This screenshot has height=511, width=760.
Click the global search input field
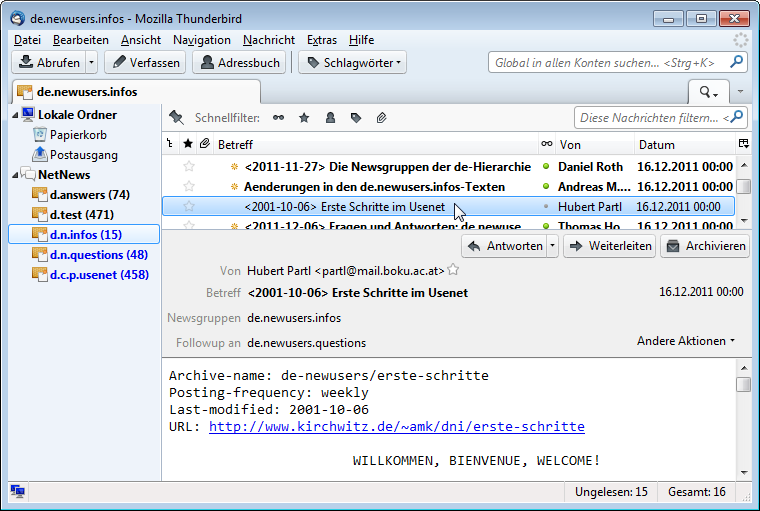(x=608, y=62)
